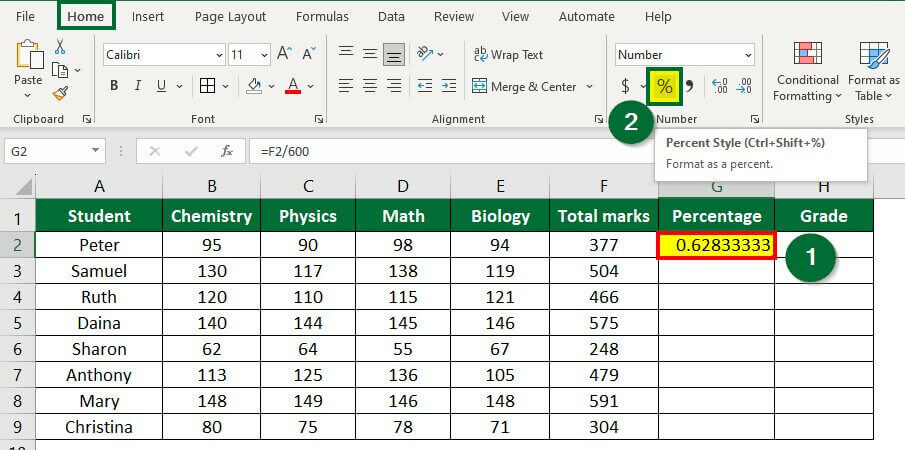Viewport: 905px width, 450px height.
Task: Apply red Font Color A
Action: coord(293,86)
